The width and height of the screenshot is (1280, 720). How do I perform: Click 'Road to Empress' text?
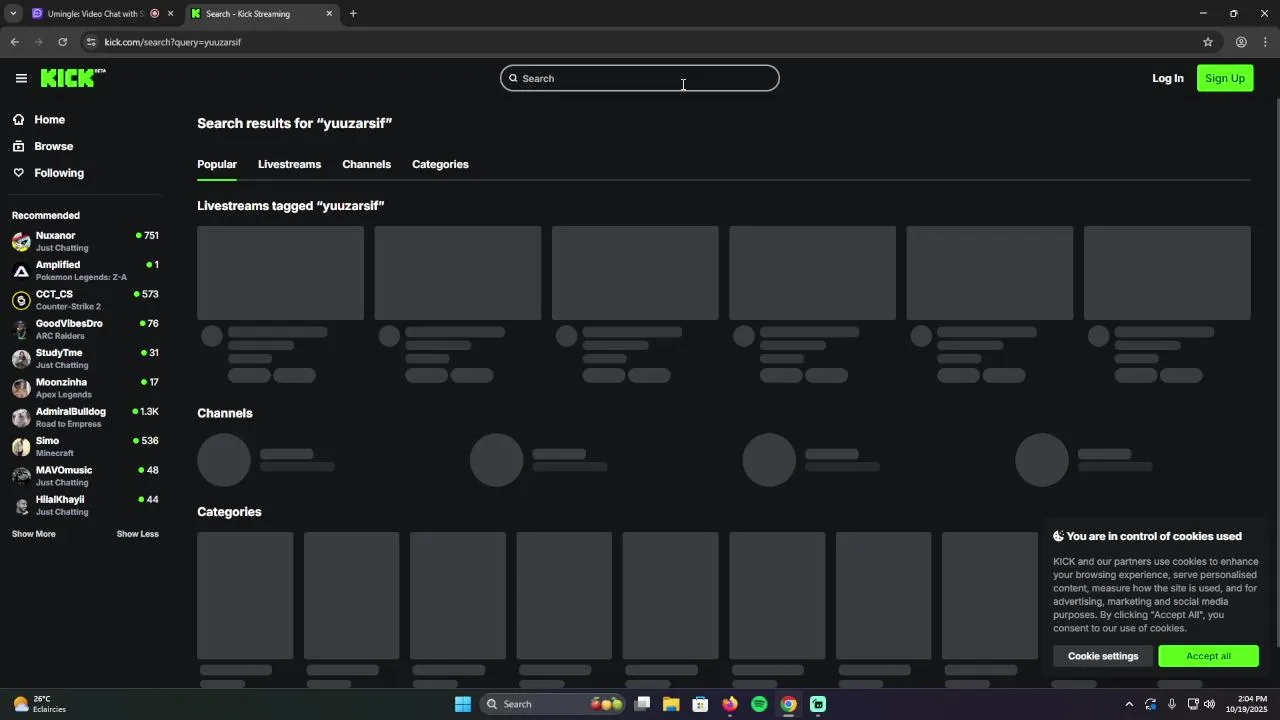[x=69, y=424]
